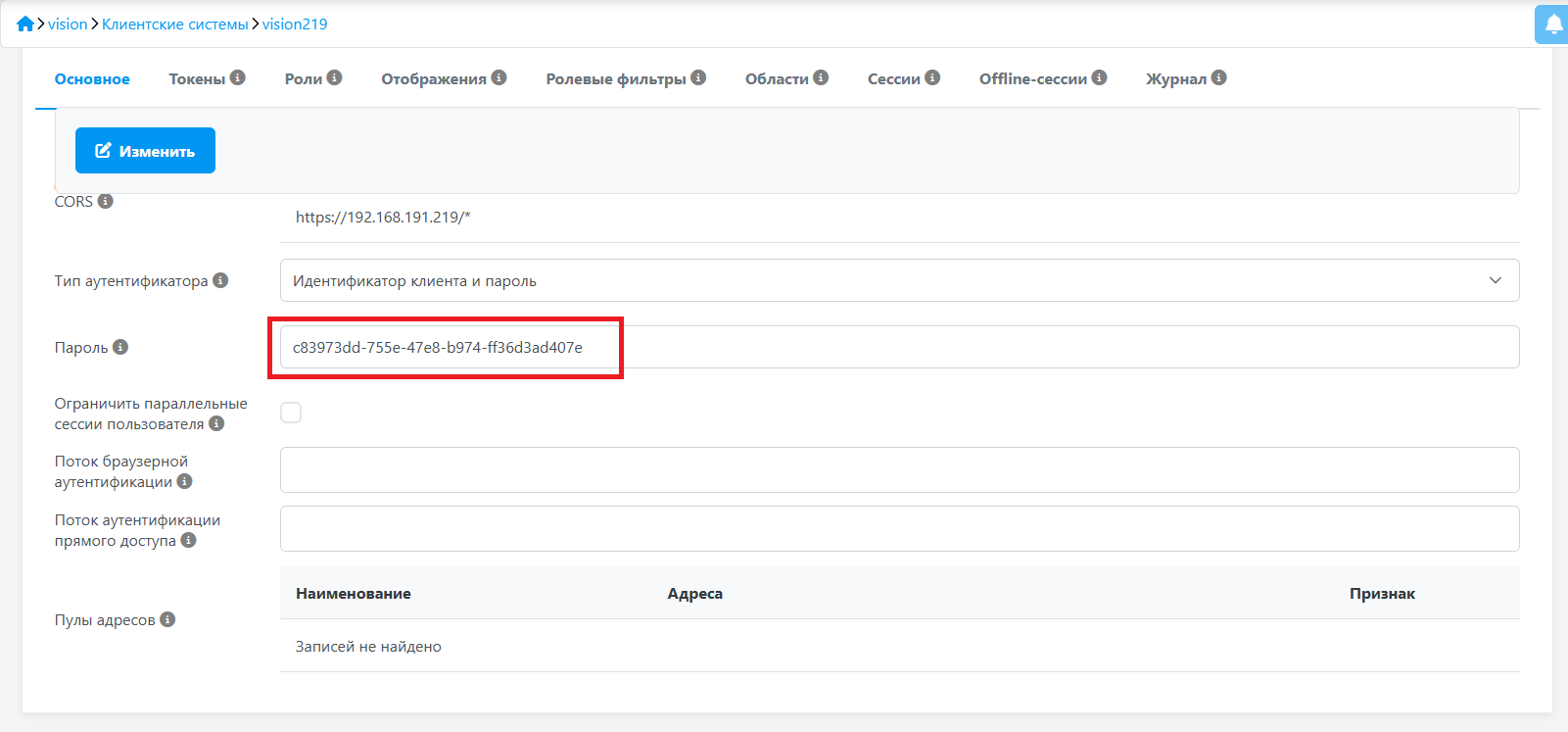Go to the Offline-сессии tab
1568x732 pixels.
coord(1033,79)
